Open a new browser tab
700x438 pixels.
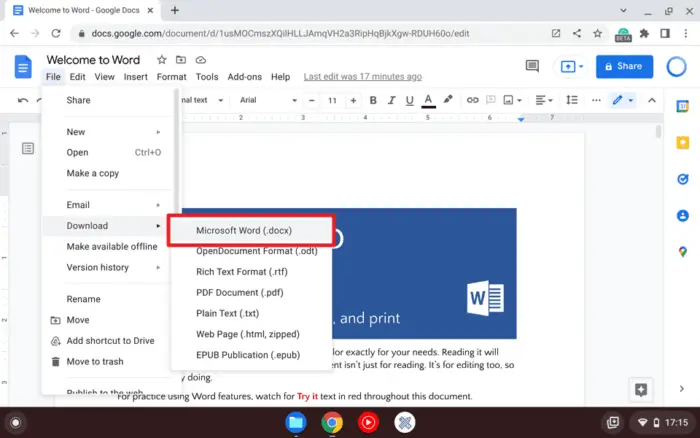coord(175,10)
